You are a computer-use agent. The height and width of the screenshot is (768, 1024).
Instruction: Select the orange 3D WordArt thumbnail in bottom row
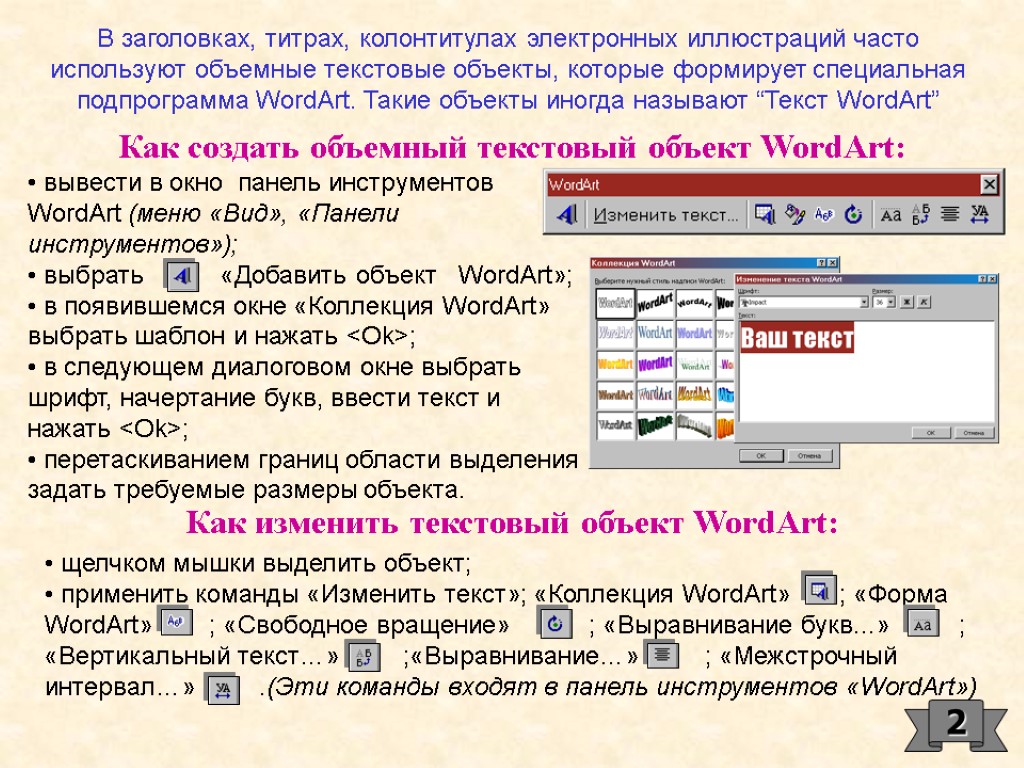(725, 426)
